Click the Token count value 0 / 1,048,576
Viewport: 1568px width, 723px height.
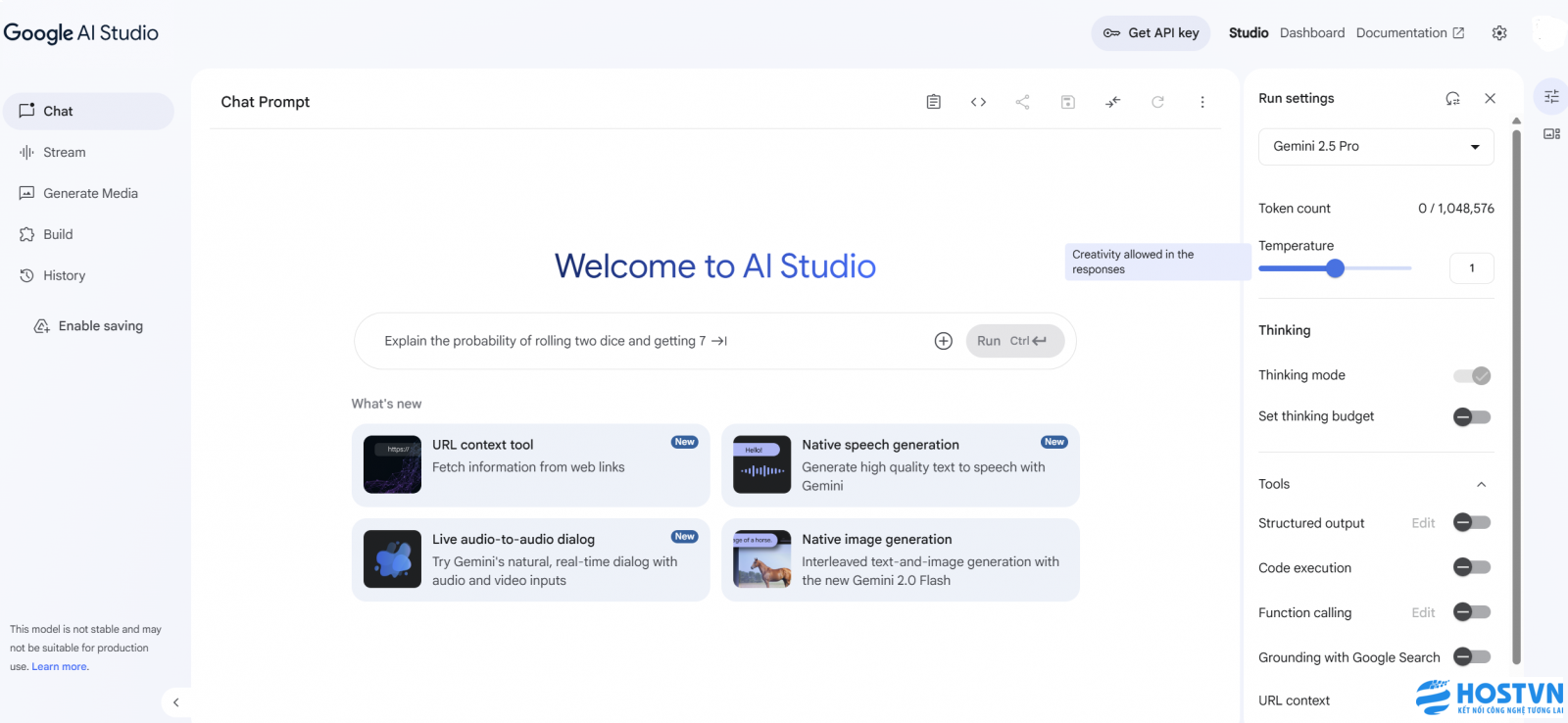pos(1456,209)
